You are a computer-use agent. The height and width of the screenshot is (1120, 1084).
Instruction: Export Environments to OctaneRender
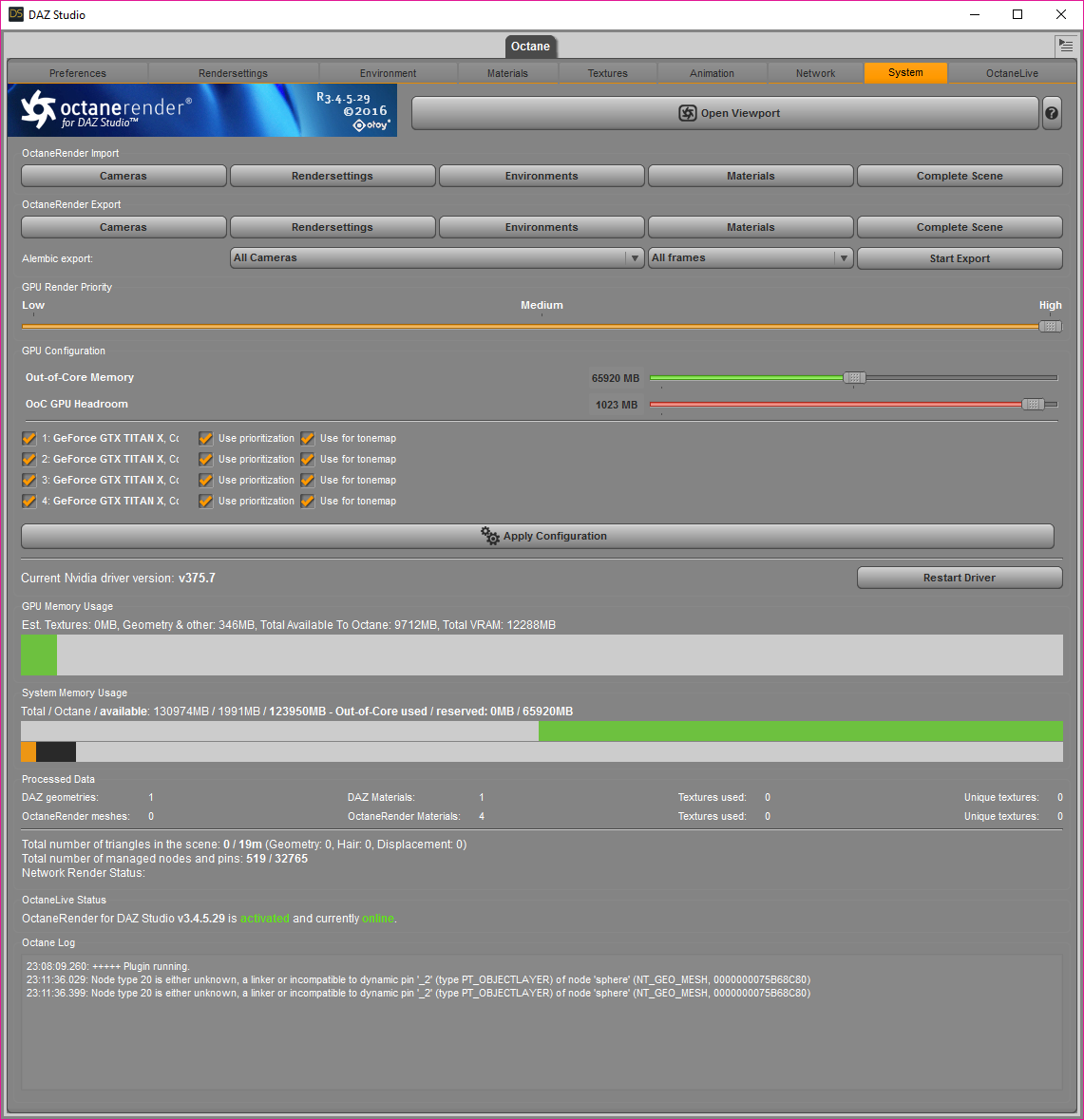[x=542, y=227]
